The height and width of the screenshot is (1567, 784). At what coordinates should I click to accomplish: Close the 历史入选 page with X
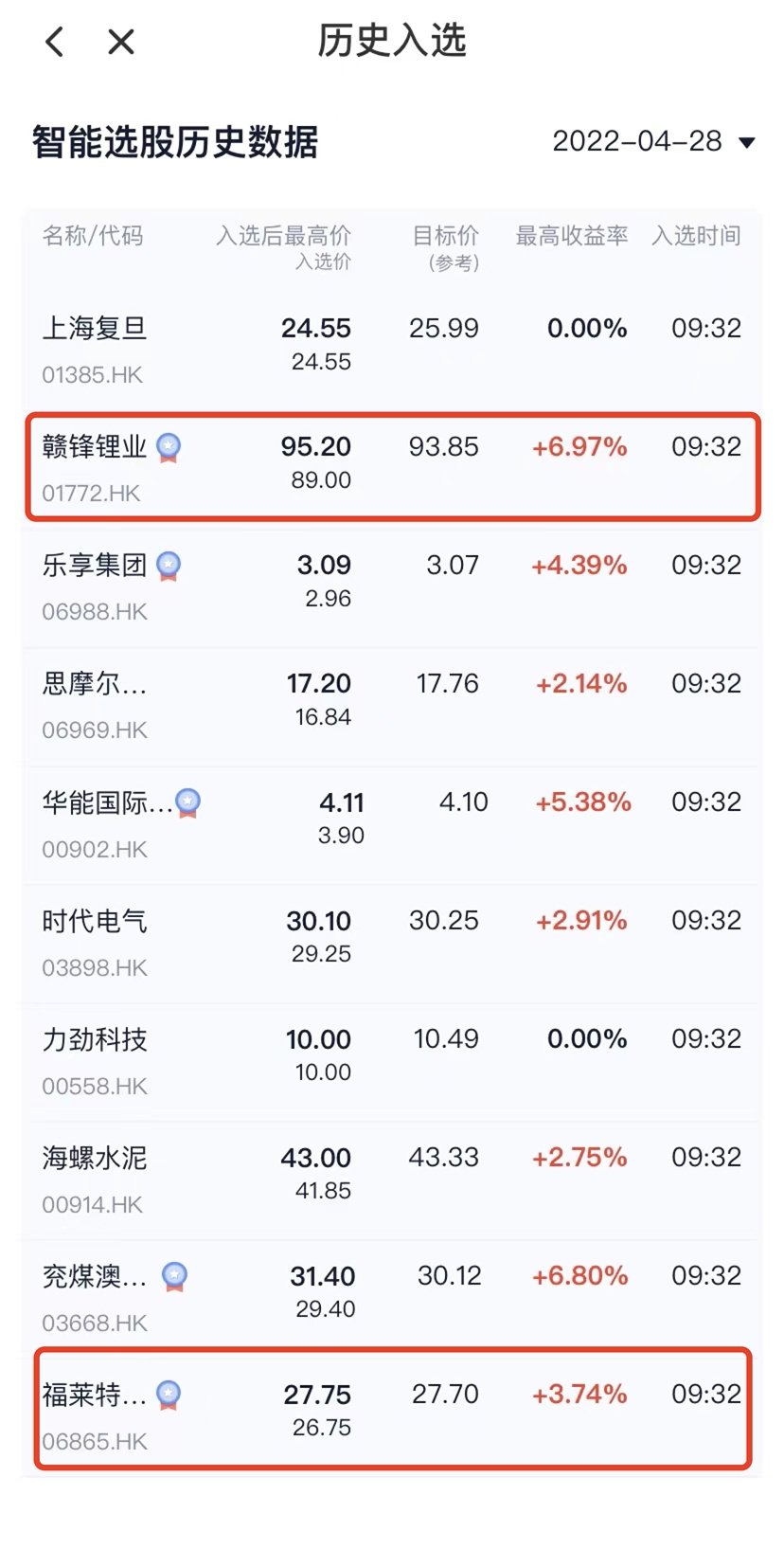(x=121, y=42)
